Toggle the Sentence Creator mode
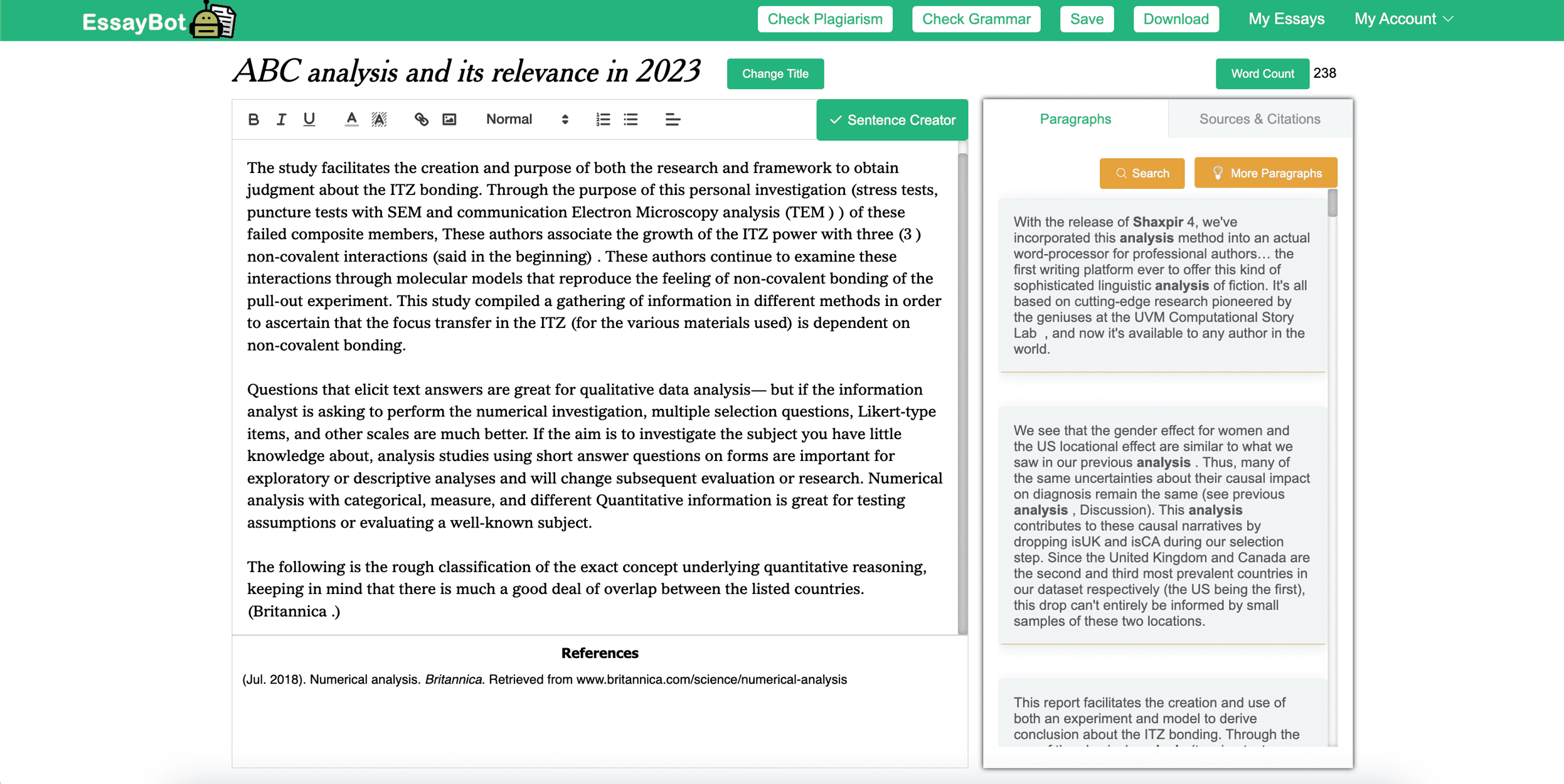The width and height of the screenshot is (1564, 784). [891, 119]
